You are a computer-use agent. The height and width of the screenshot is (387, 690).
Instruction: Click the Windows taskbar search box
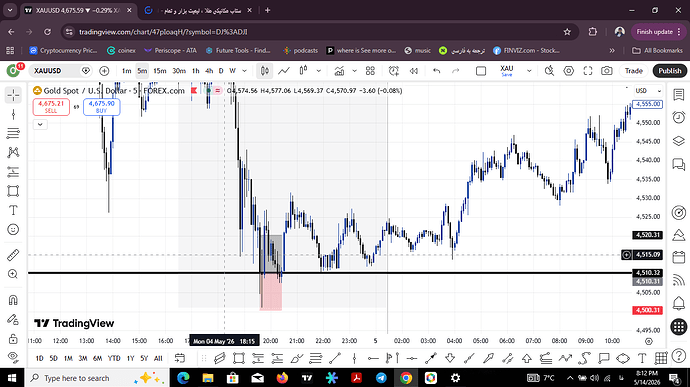point(97,378)
